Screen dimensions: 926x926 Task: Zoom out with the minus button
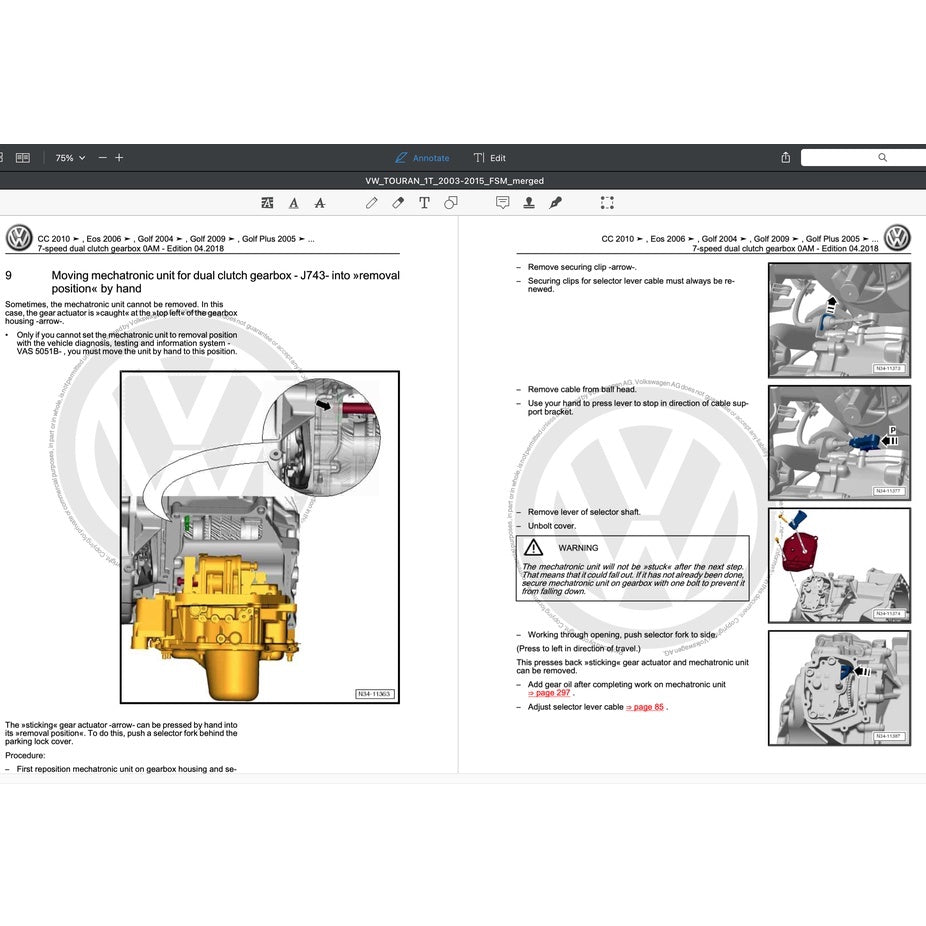[x=102, y=158]
